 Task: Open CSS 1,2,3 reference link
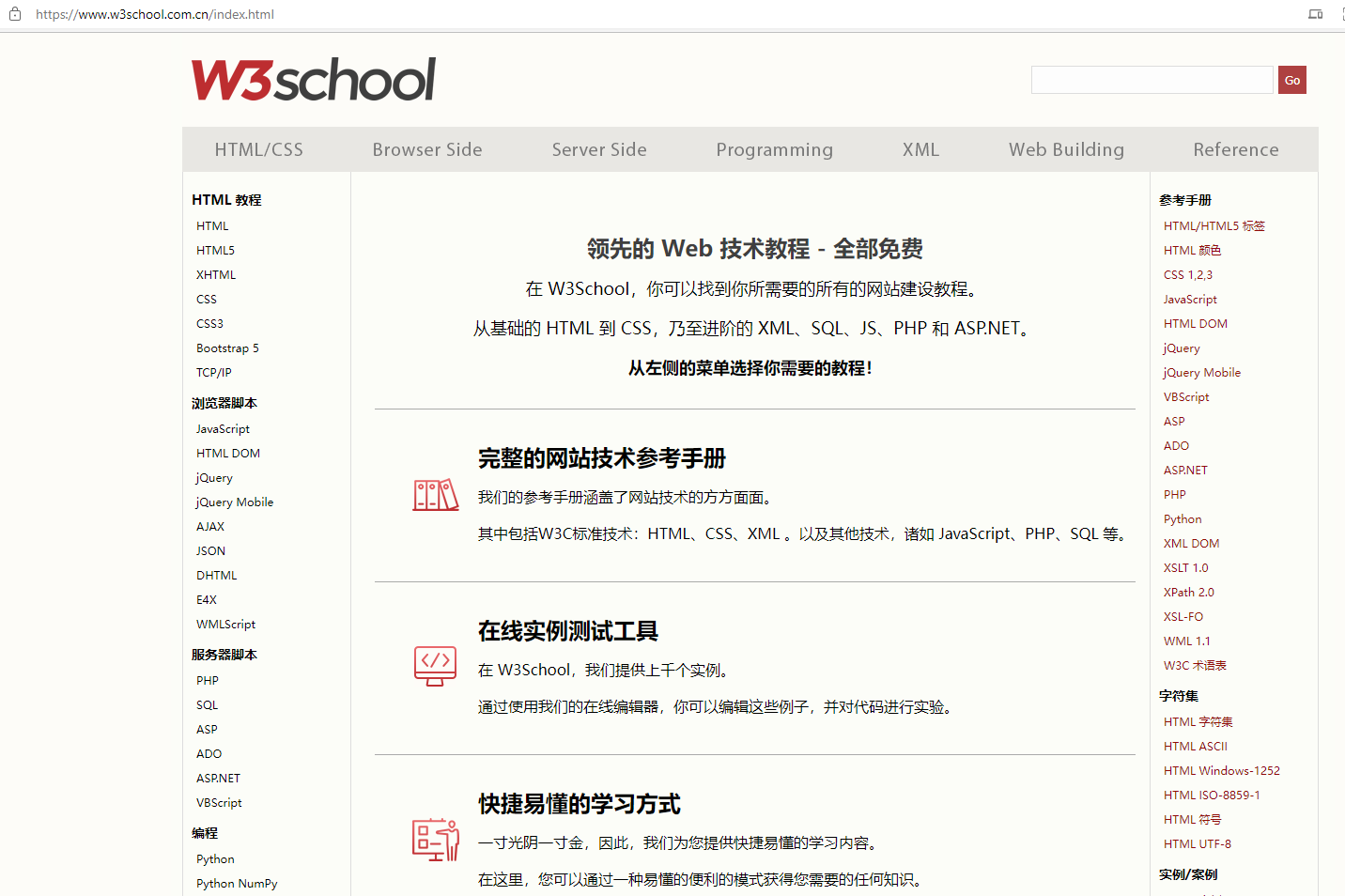coord(1188,274)
